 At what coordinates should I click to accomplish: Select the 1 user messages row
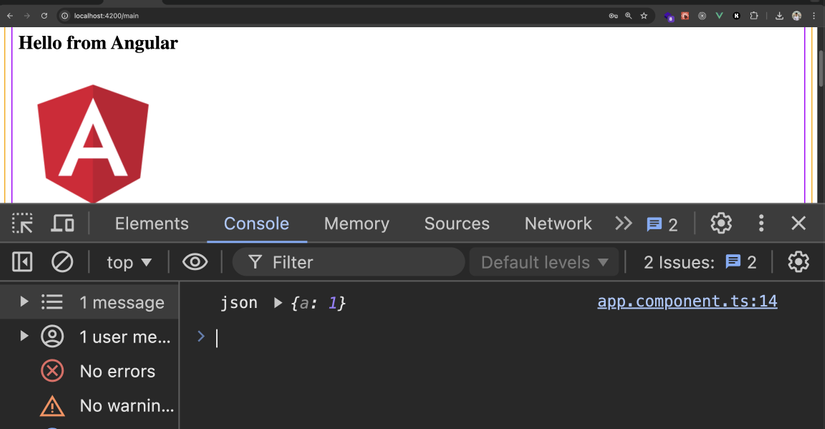click(x=89, y=336)
